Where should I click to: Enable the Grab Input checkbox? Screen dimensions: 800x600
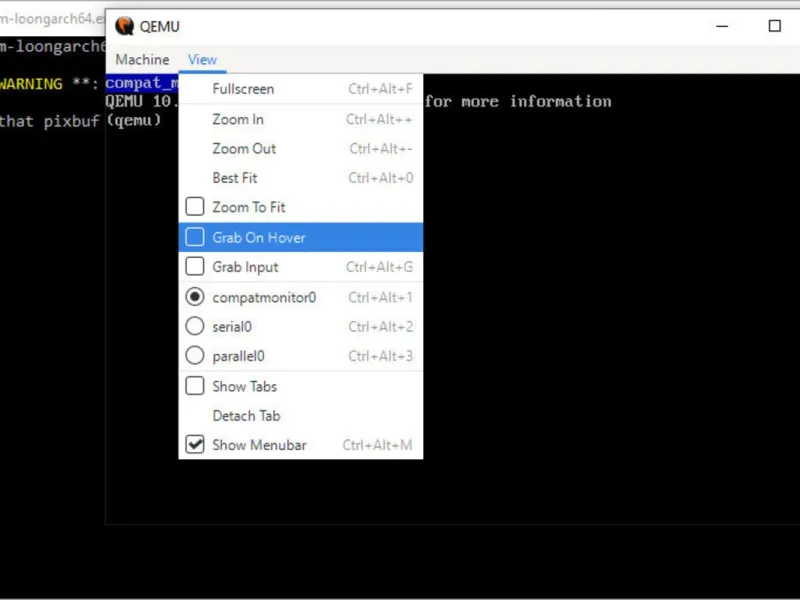194,267
